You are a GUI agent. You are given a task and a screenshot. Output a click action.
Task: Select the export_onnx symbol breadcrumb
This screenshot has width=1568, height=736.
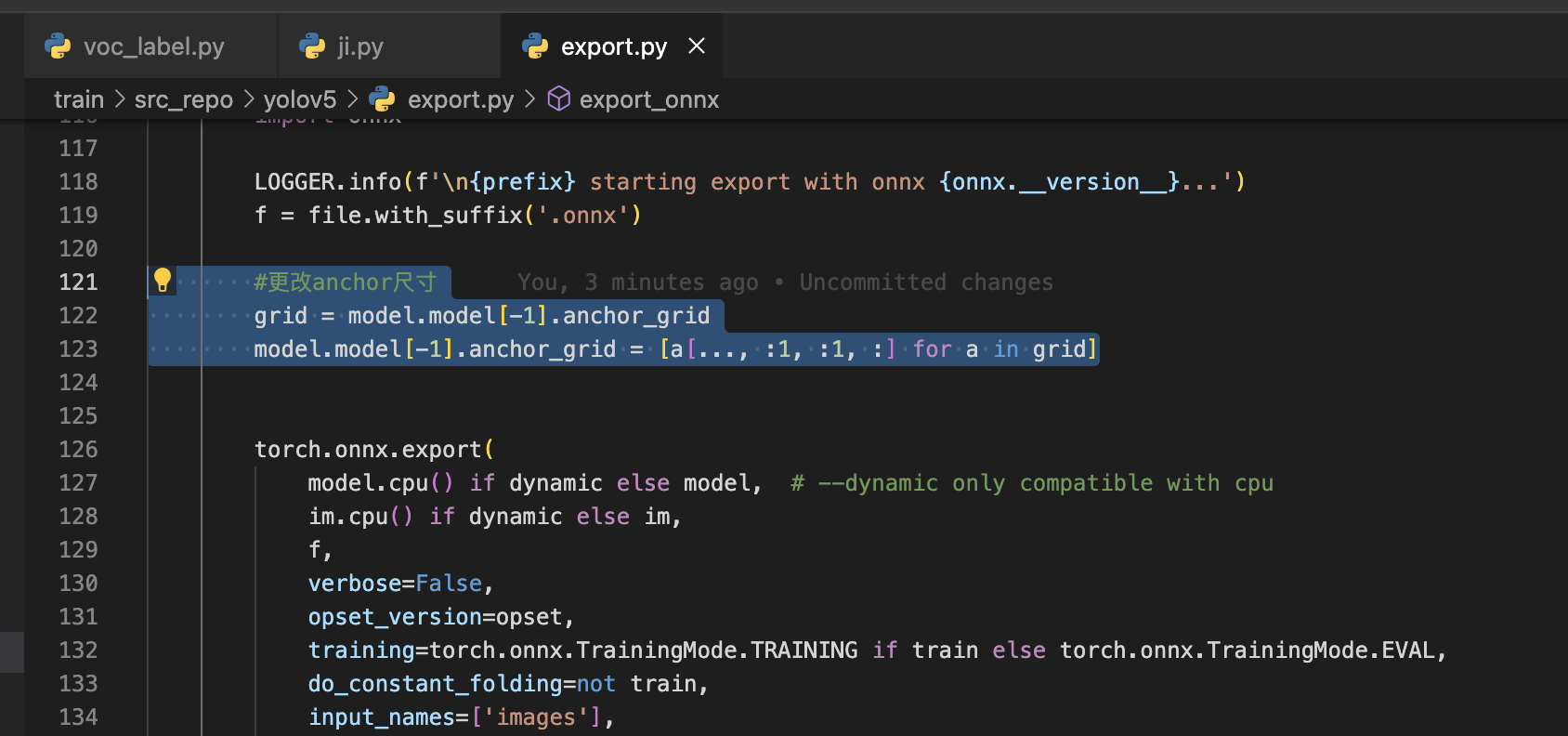pyautogui.click(x=648, y=99)
